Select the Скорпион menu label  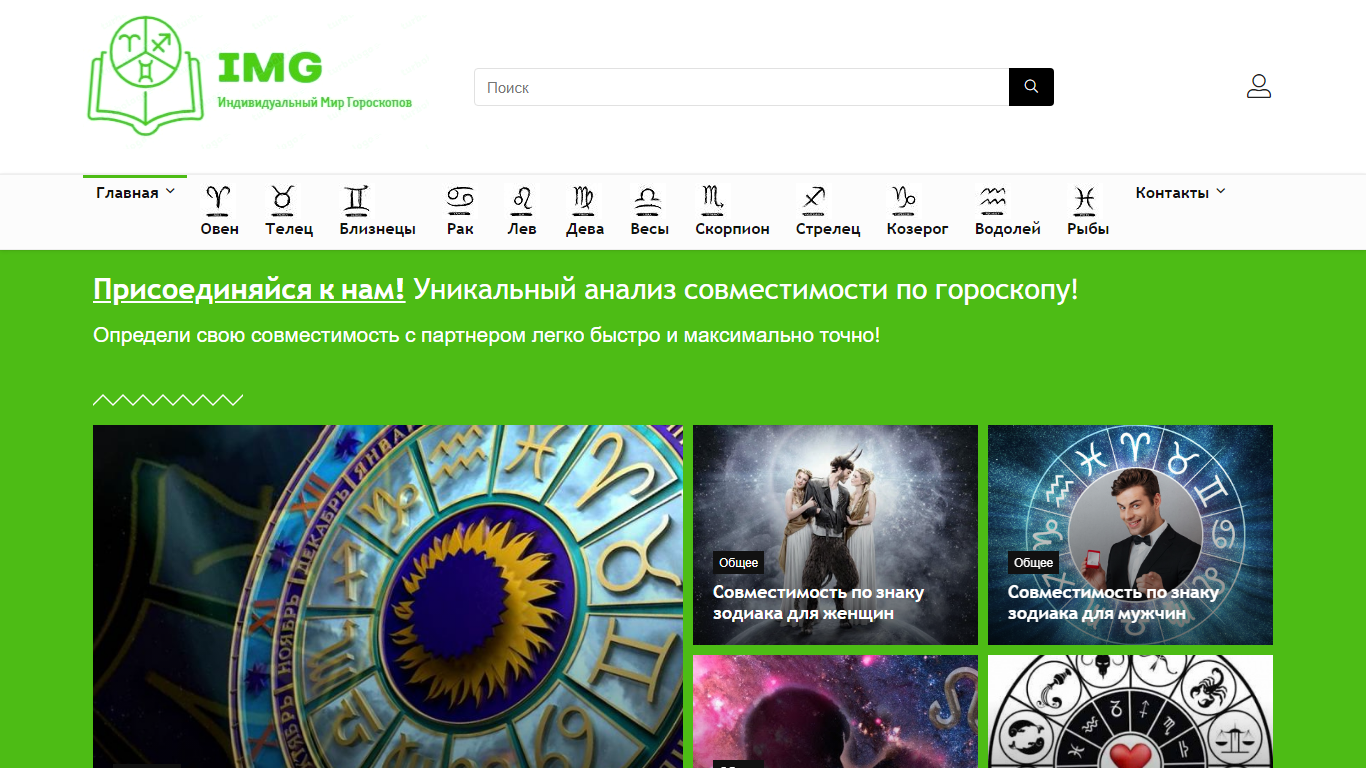[733, 229]
